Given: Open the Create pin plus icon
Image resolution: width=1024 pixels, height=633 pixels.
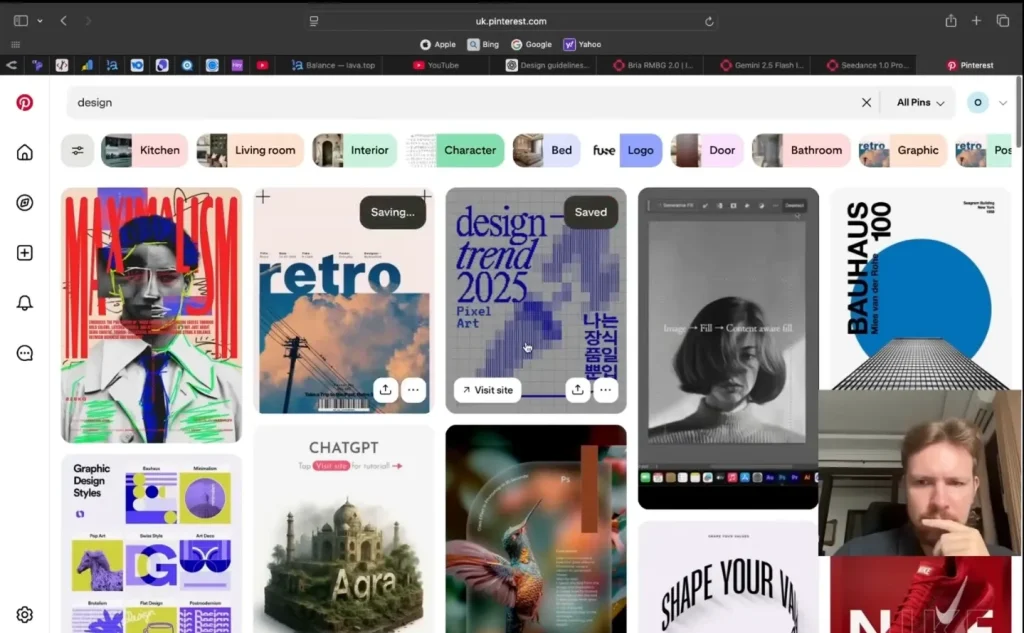Looking at the screenshot, I should (x=24, y=252).
